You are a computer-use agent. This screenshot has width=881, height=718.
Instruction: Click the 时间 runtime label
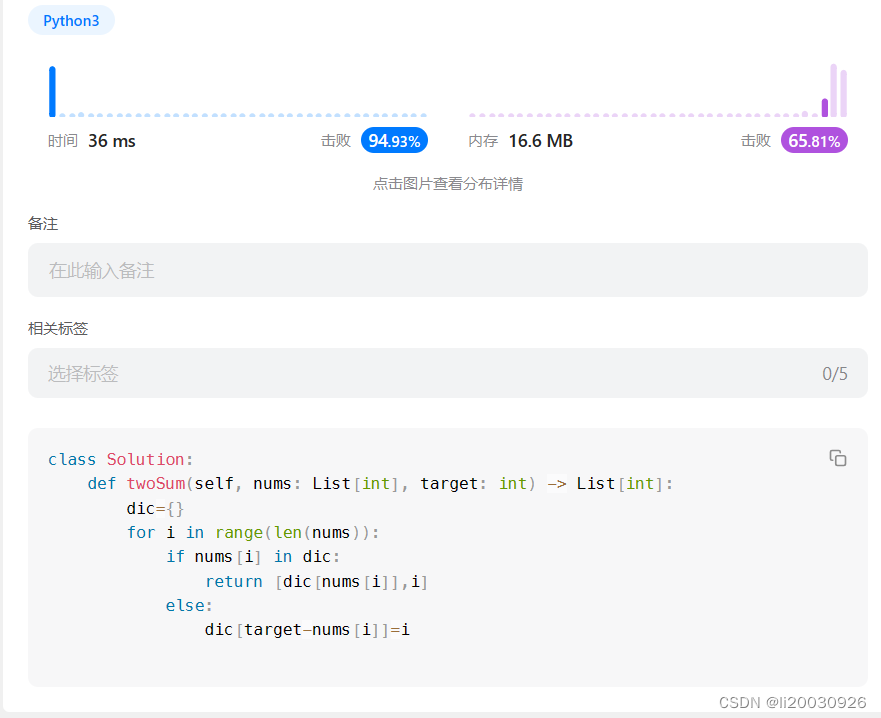[x=62, y=141]
